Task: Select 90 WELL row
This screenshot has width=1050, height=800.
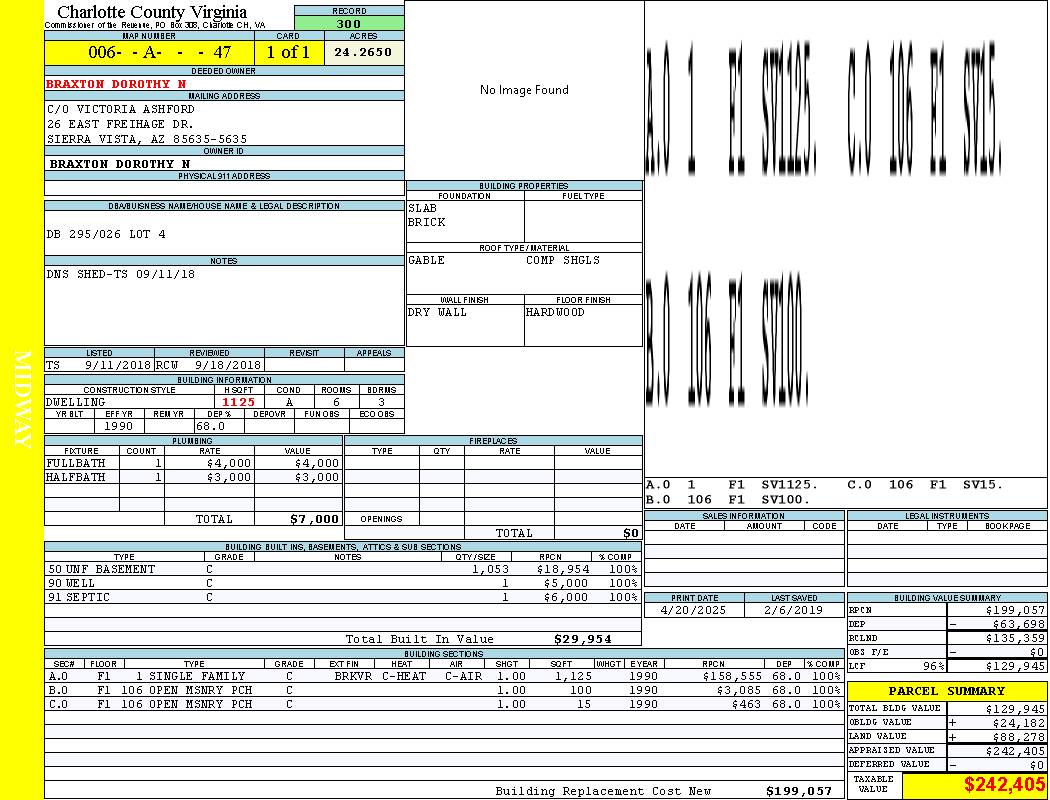Action: coord(343,583)
